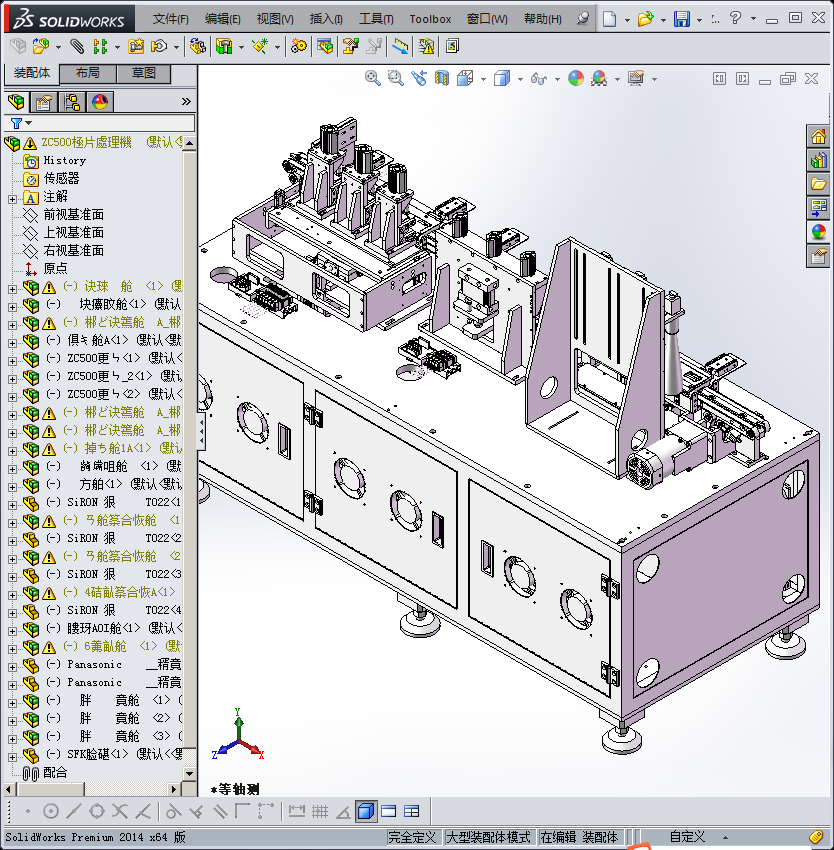The height and width of the screenshot is (850, 834).
Task: Click the Save floppy disk icon
Action: click(x=682, y=19)
